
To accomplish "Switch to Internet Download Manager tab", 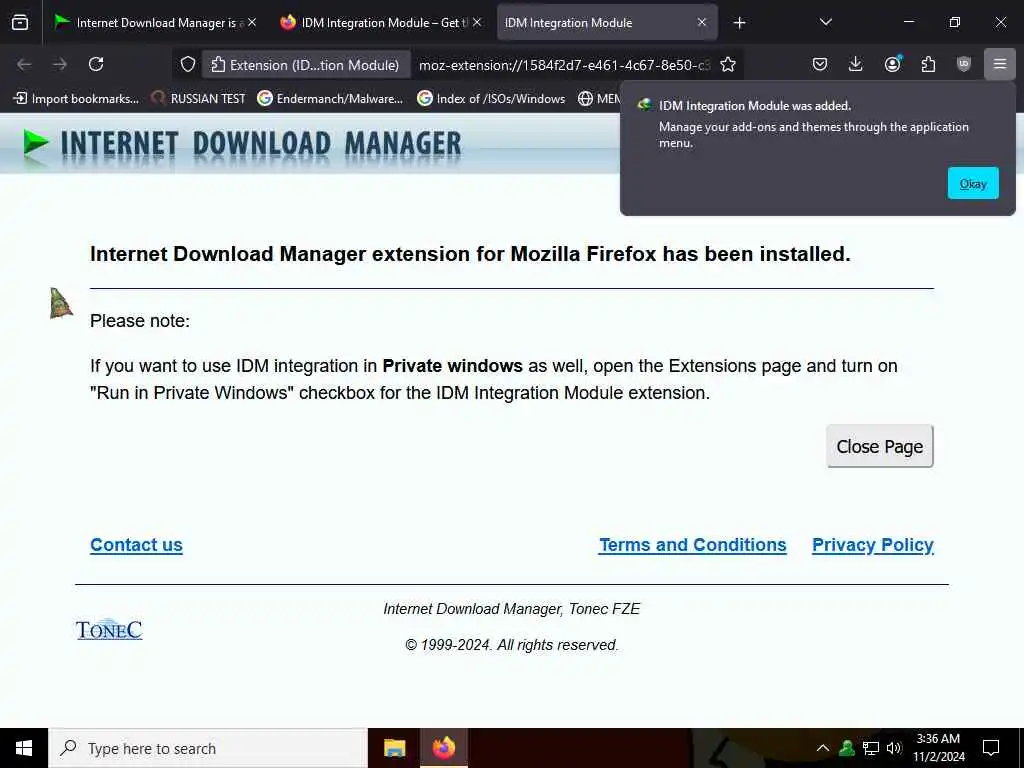I will pos(155,23).
